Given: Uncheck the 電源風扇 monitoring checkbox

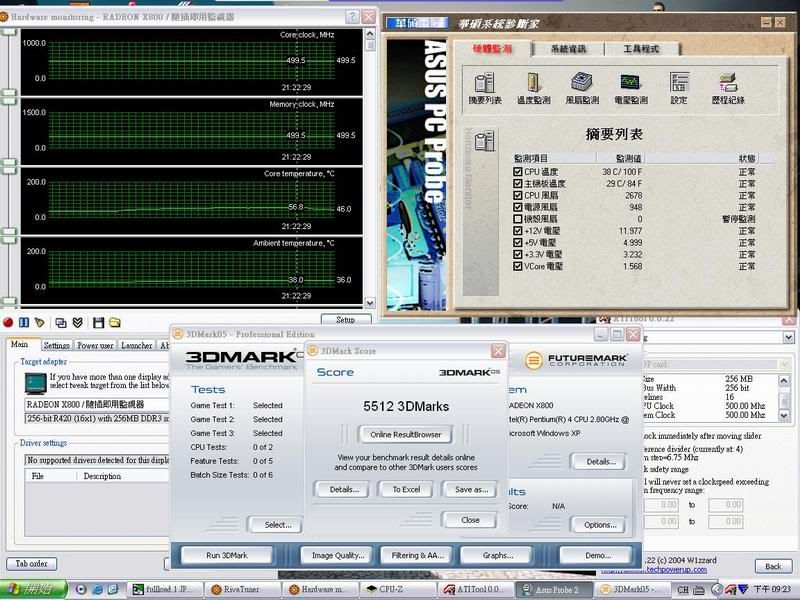Looking at the screenshot, I should pos(517,207).
